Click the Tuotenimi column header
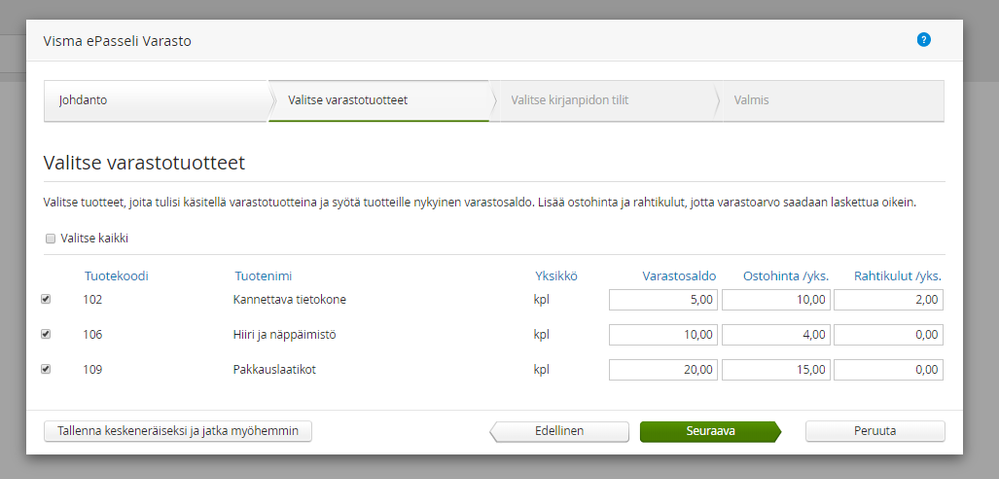Viewport: 999px width, 479px height. [263, 276]
